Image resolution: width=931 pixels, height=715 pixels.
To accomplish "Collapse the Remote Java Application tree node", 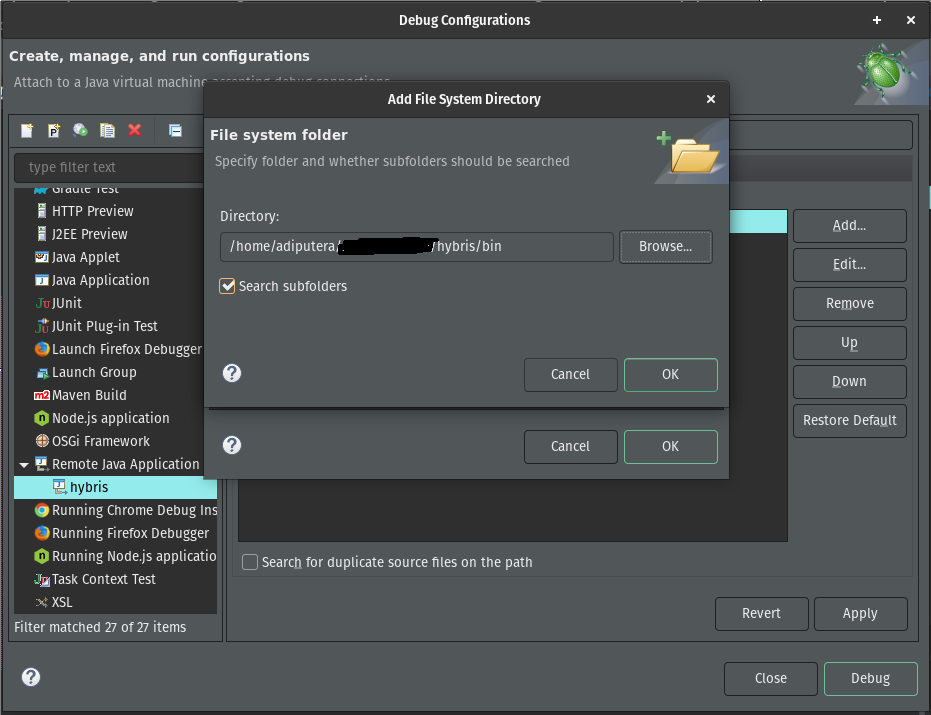I will click(x=23, y=464).
